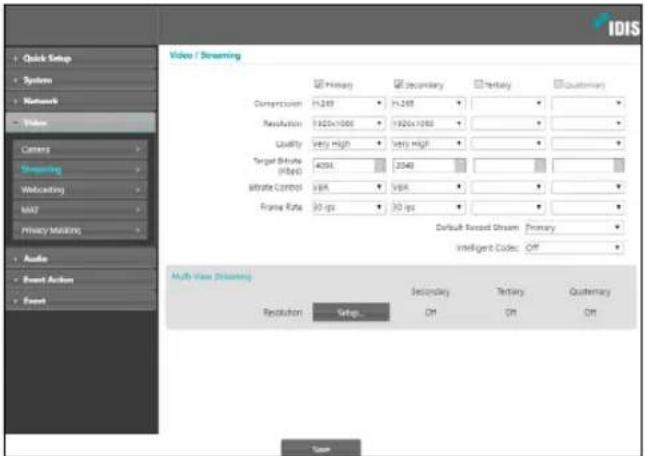Click the Tertiary Off value
The height and width of the screenshot is (456, 645).
click(510, 312)
